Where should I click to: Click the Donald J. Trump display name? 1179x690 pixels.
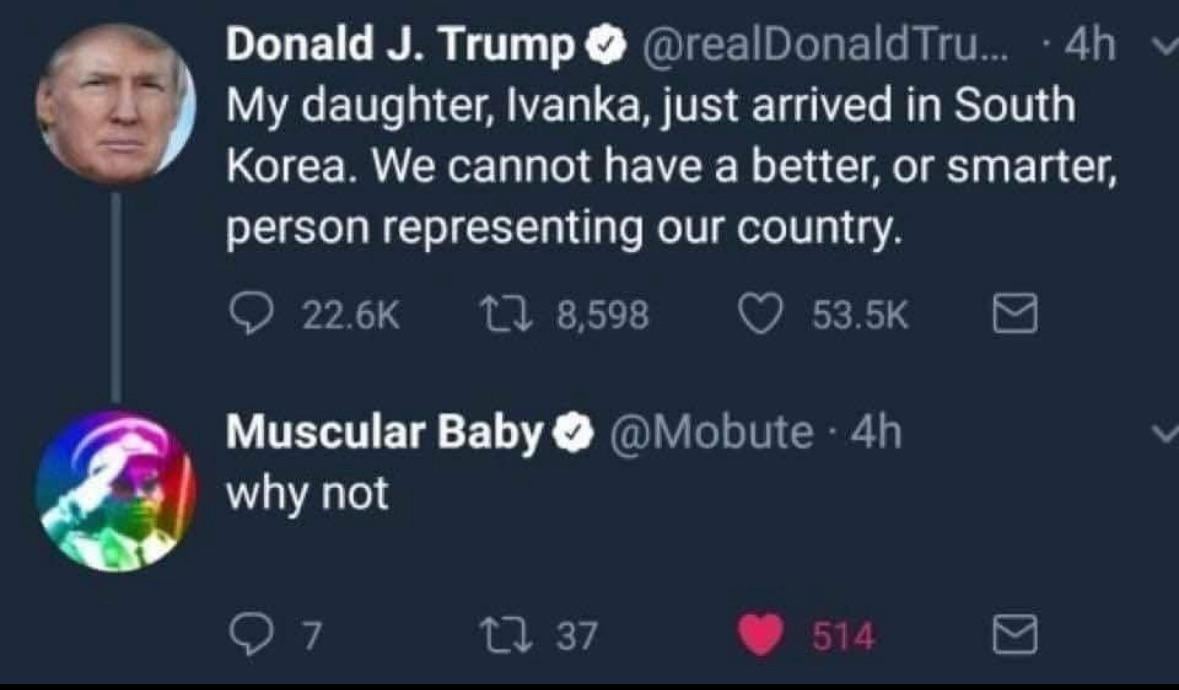click(400, 46)
